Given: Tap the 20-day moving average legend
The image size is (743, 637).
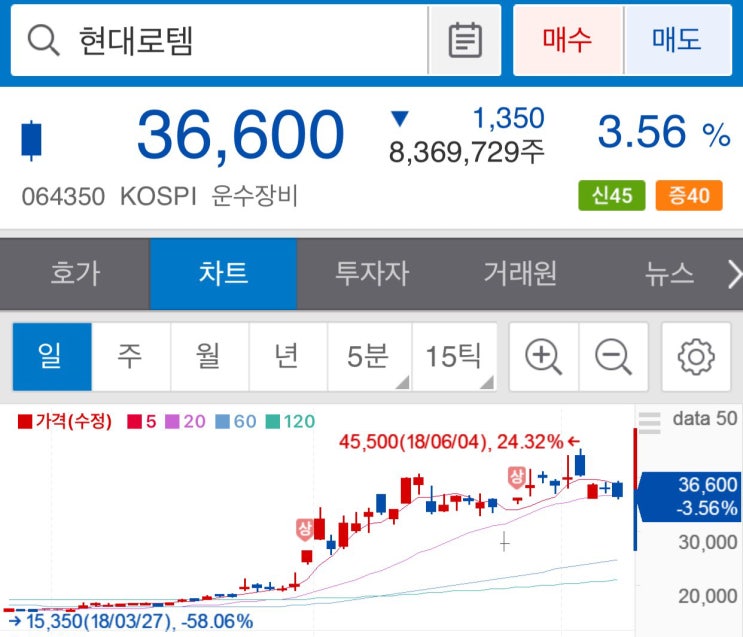Looking at the screenshot, I should pos(185,421).
